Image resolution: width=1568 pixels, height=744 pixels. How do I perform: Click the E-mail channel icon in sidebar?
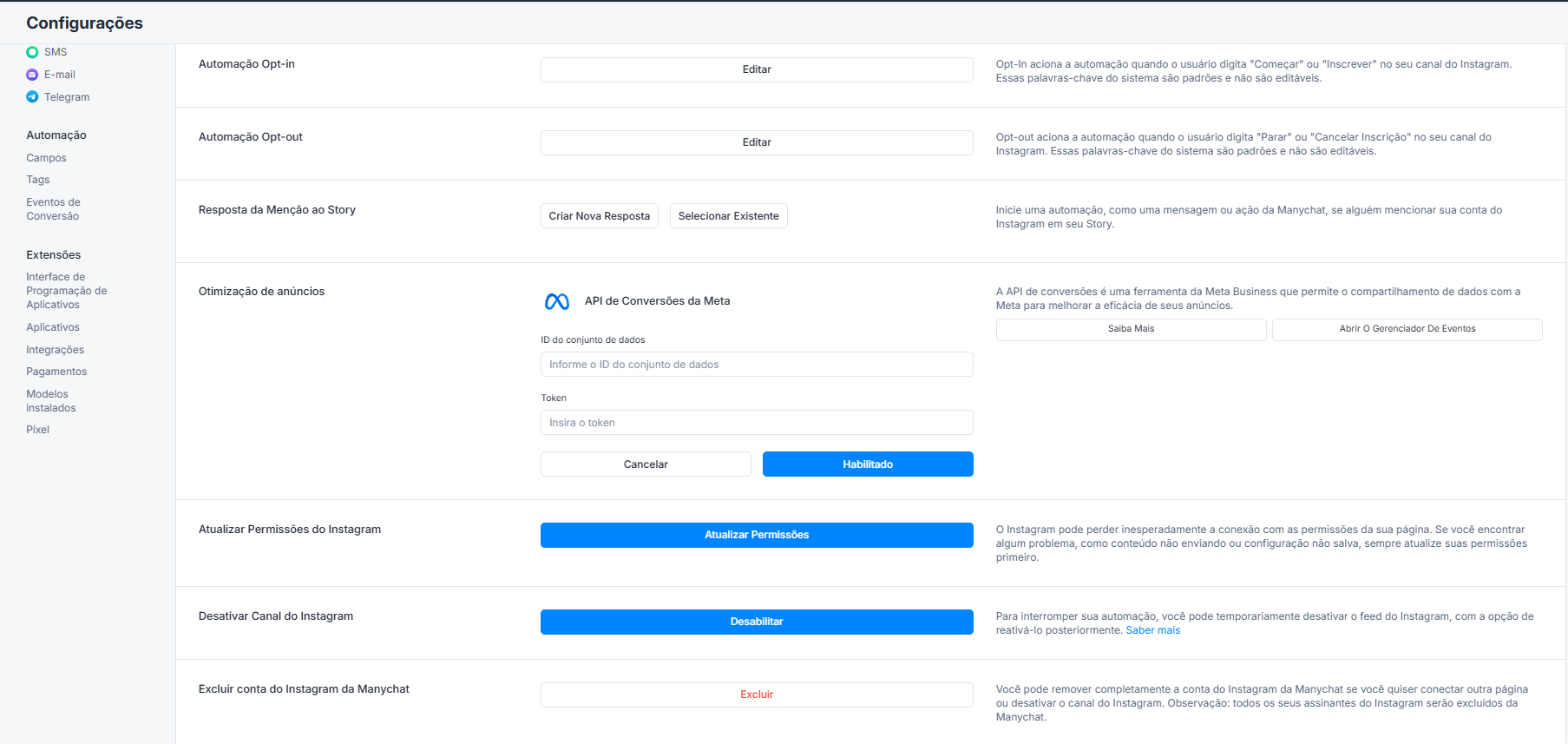(x=32, y=75)
